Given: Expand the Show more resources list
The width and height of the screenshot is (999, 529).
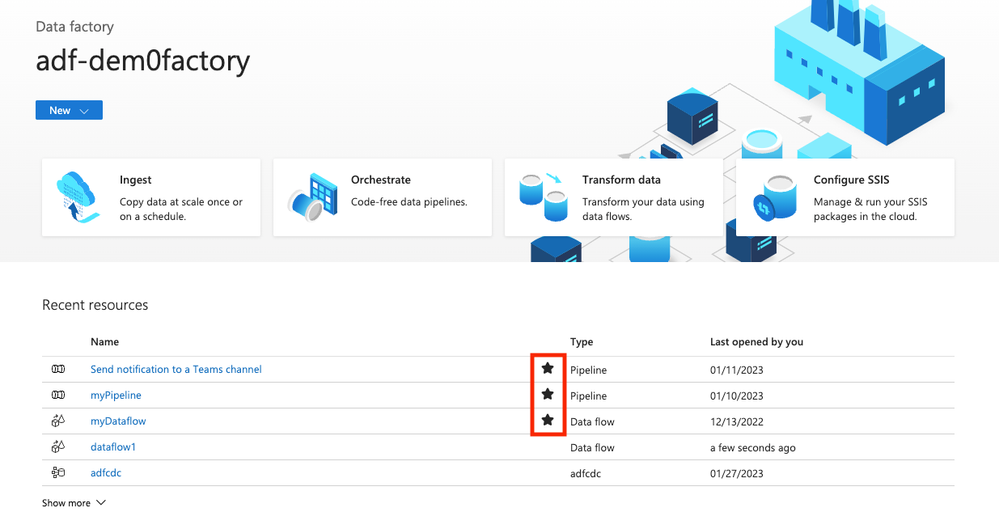Looking at the screenshot, I should pyautogui.click(x=74, y=503).
